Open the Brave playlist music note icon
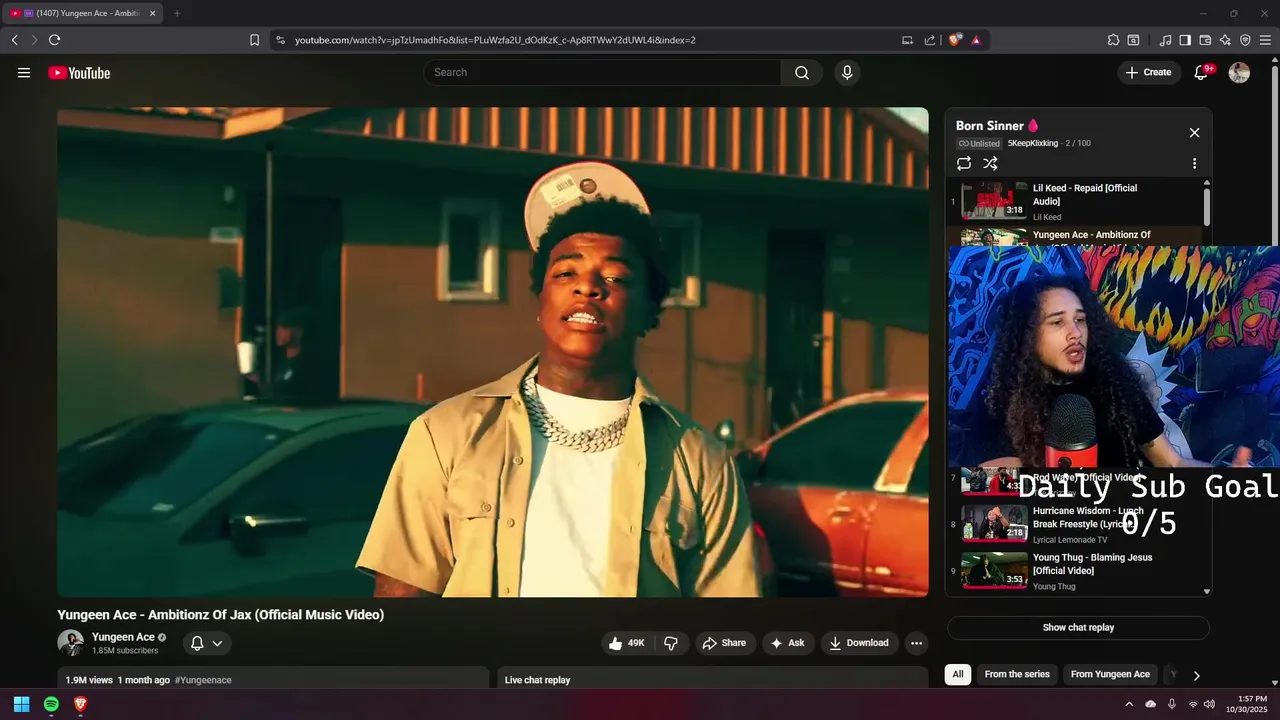Image resolution: width=1280 pixels, height=720 pixels. 1165,40
